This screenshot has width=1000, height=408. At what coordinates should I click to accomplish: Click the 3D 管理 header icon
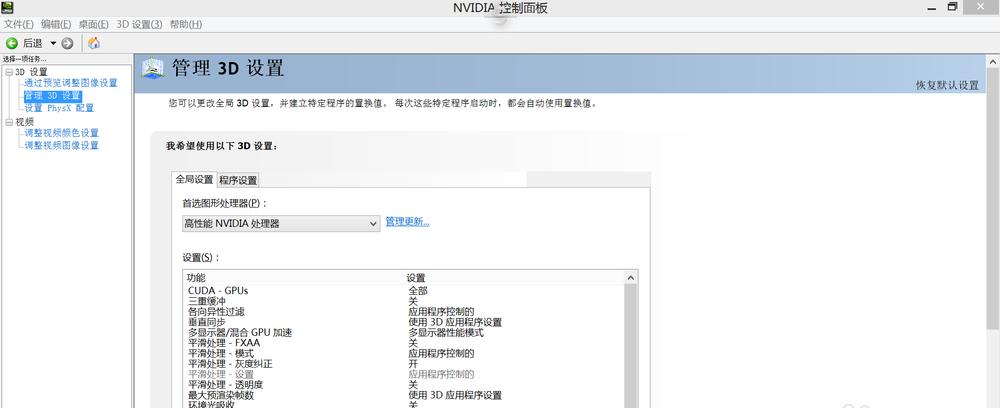[x=153, y=68]
